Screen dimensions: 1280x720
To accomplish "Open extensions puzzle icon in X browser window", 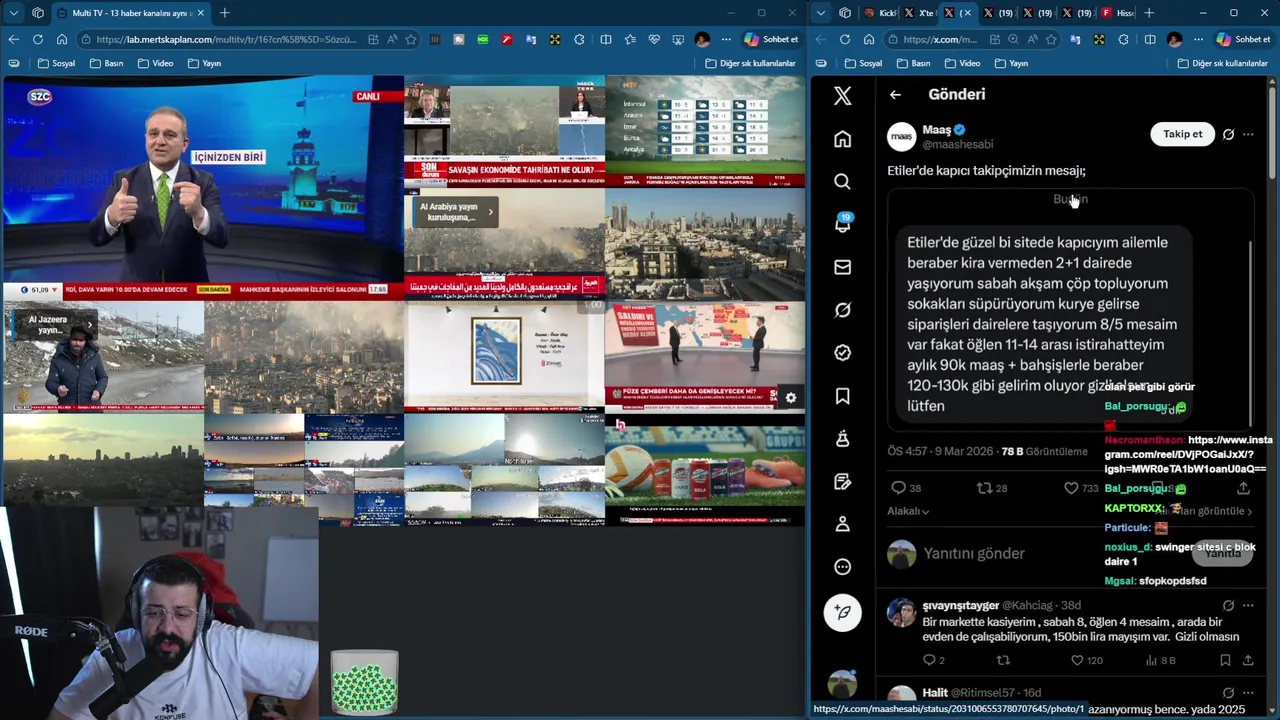I will (x=1124, y=39).
